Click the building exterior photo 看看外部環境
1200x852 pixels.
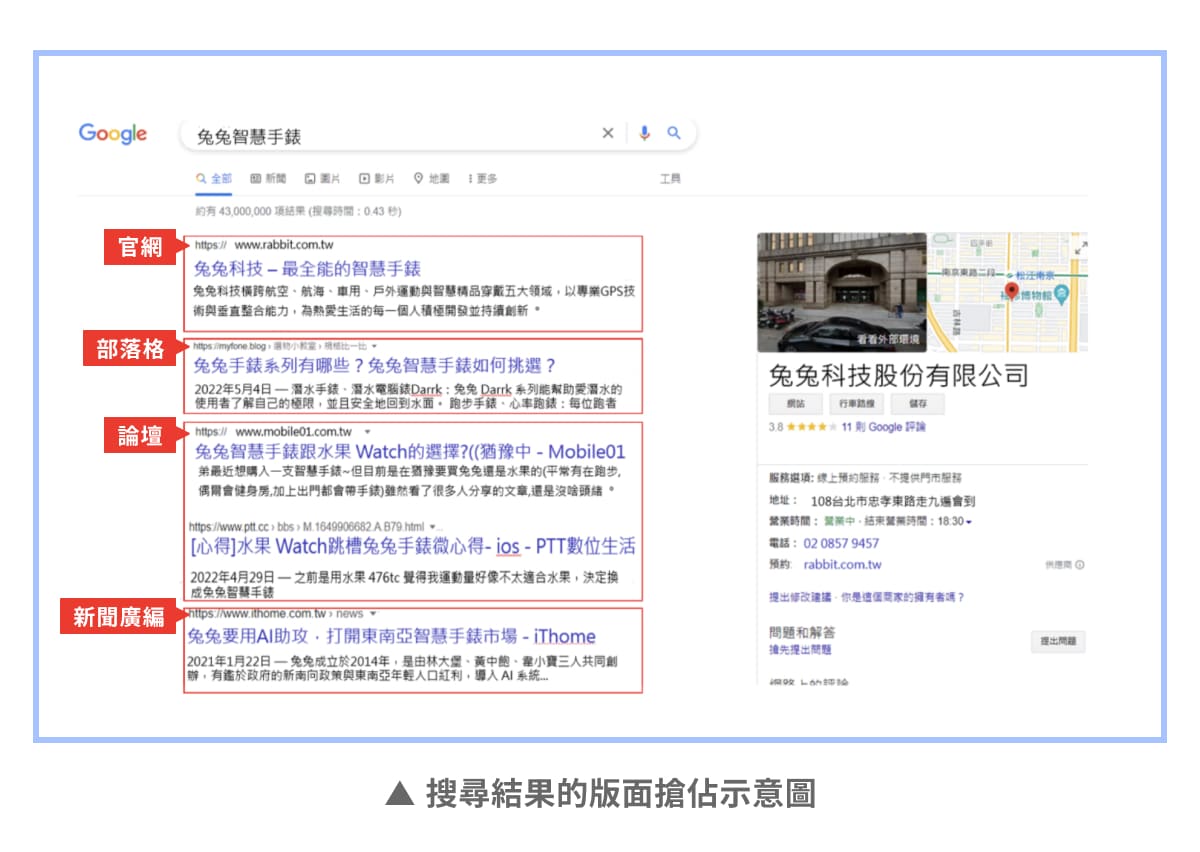[x=841, y=292]
